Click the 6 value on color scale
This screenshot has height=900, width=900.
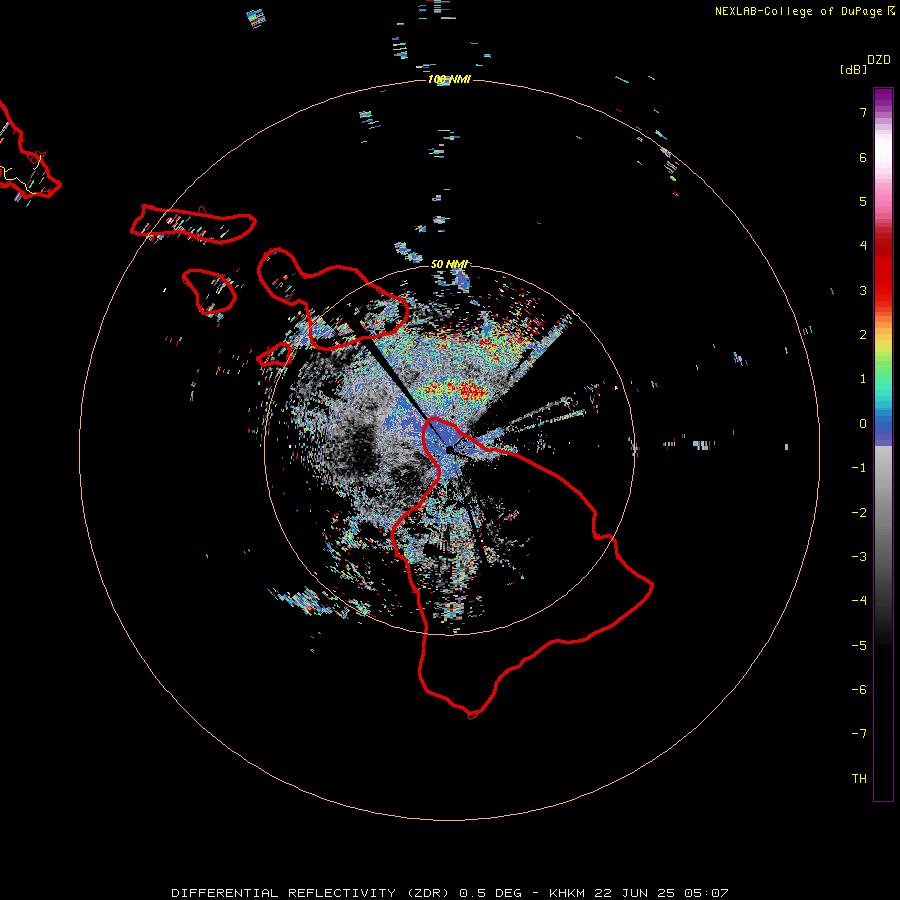863,157
